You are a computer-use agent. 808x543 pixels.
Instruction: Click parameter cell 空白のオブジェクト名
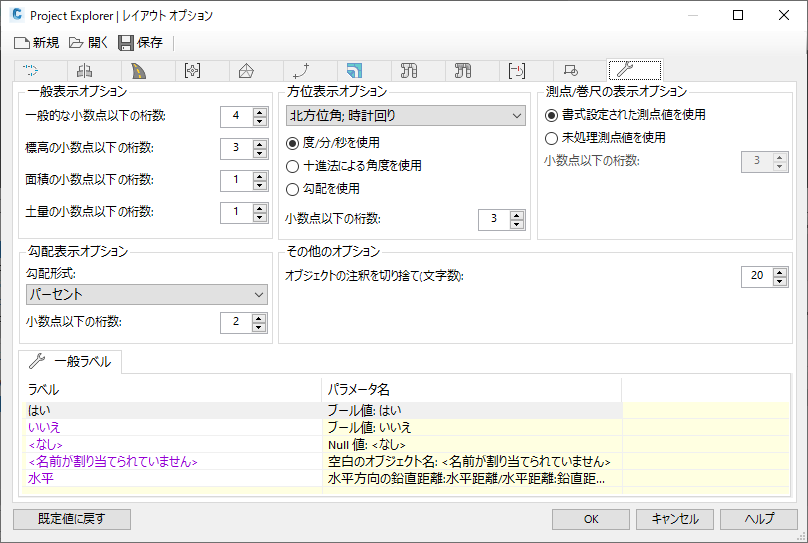coord(472,462)
